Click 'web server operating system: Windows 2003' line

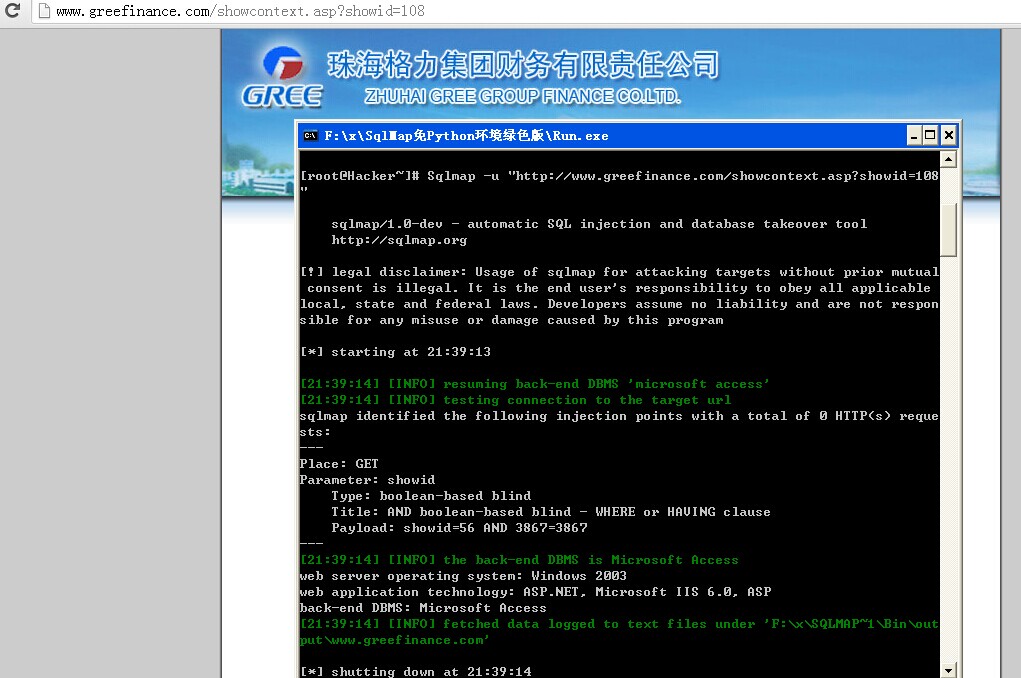tap(463, 576)
